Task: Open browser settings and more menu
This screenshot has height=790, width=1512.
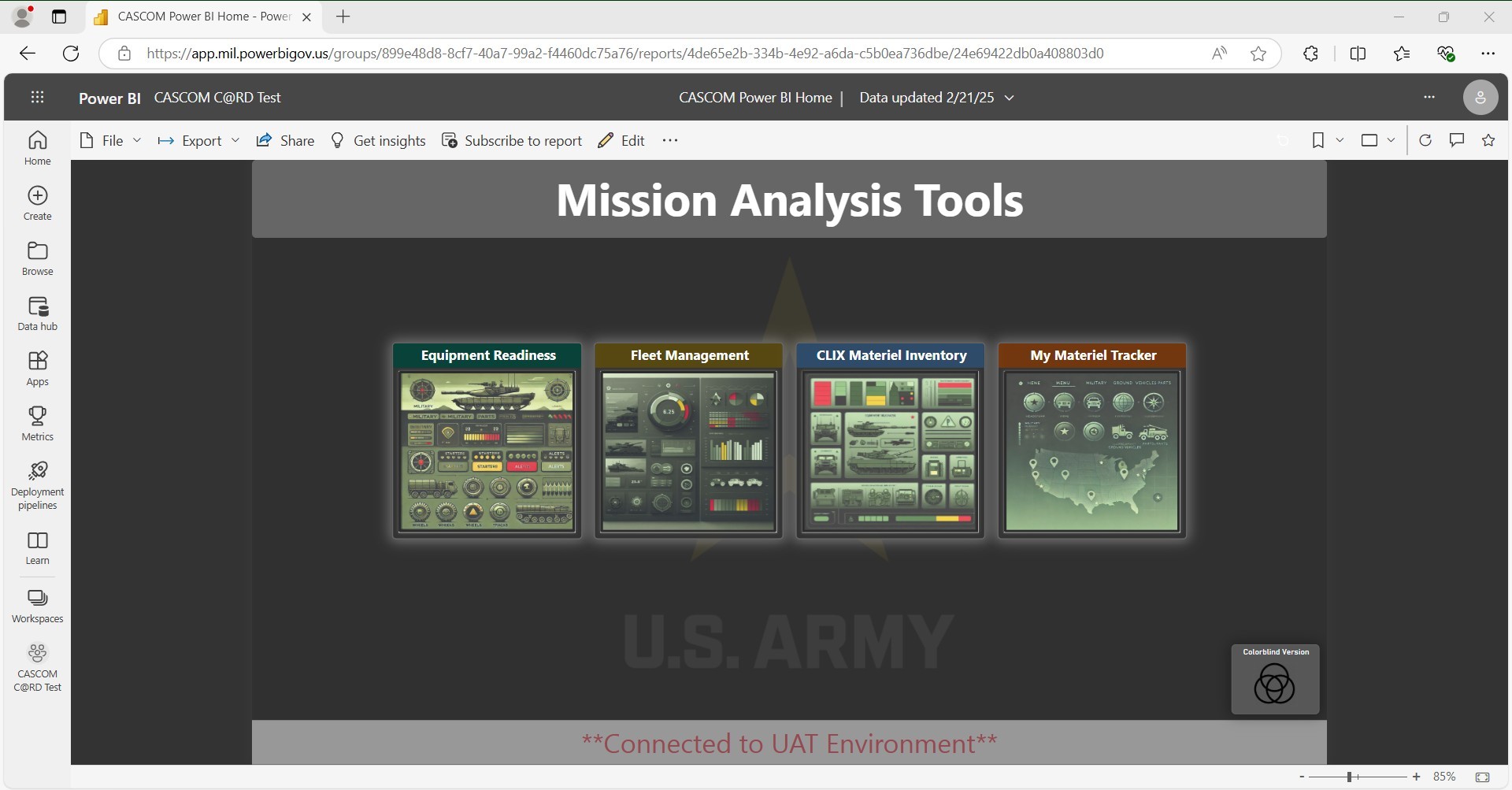Action: (1488, 54)
